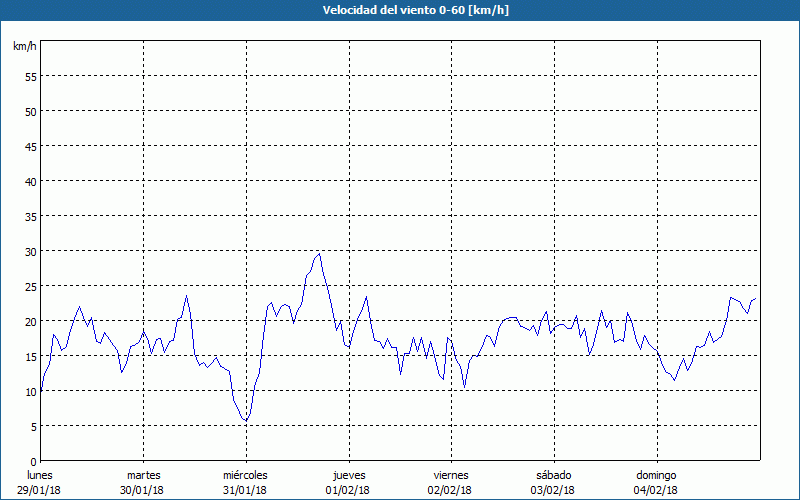Click the 'martes' day label

[143, 475]
